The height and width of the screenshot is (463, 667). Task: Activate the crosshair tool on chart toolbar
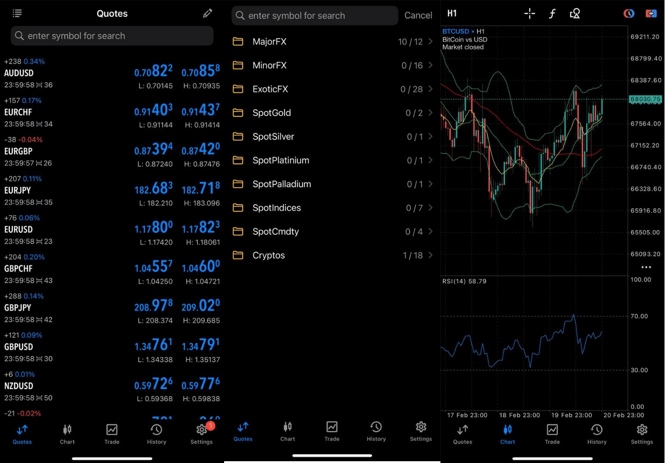coord(529,14)
